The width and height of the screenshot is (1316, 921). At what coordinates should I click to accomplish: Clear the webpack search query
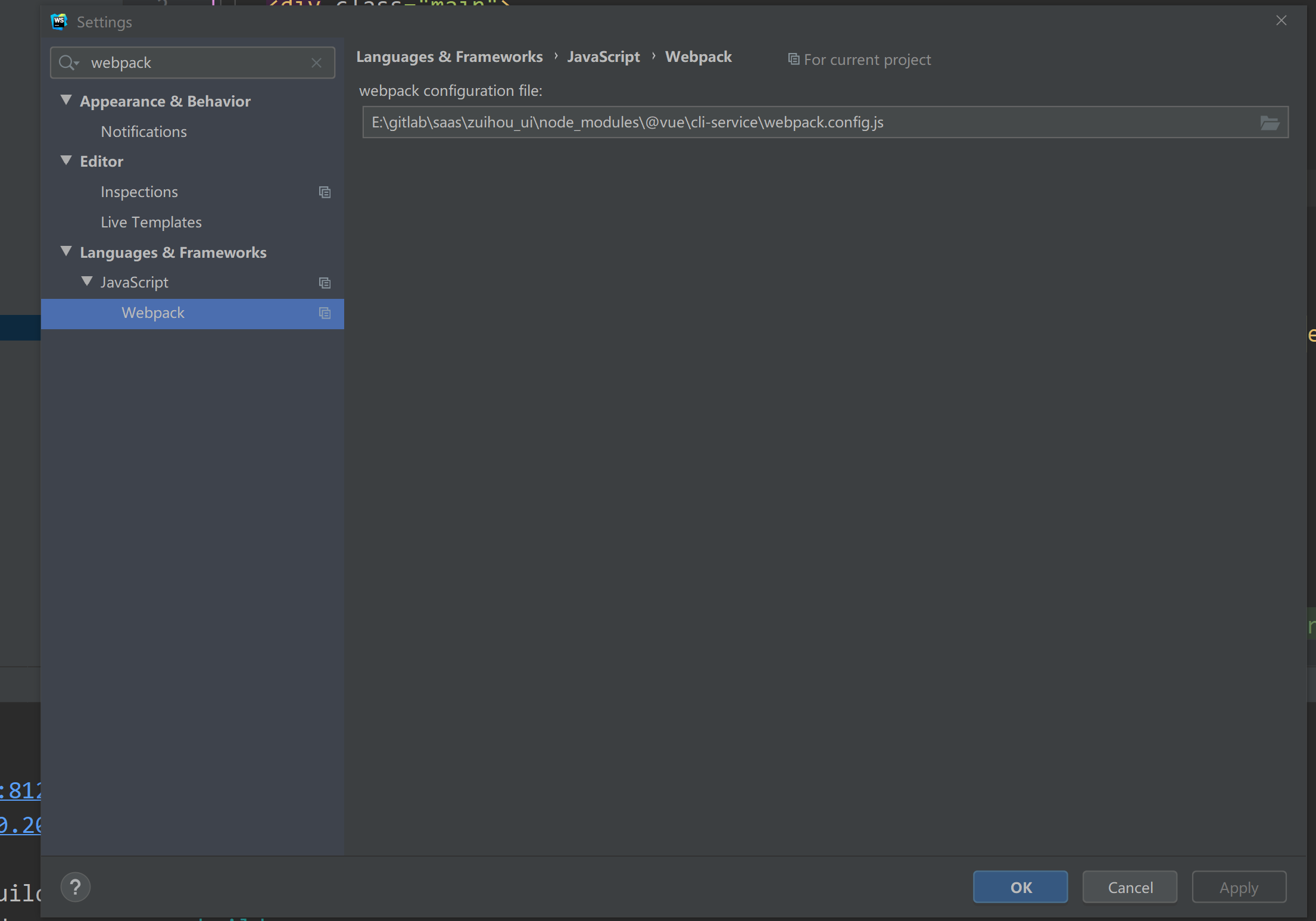click(316, 63)
